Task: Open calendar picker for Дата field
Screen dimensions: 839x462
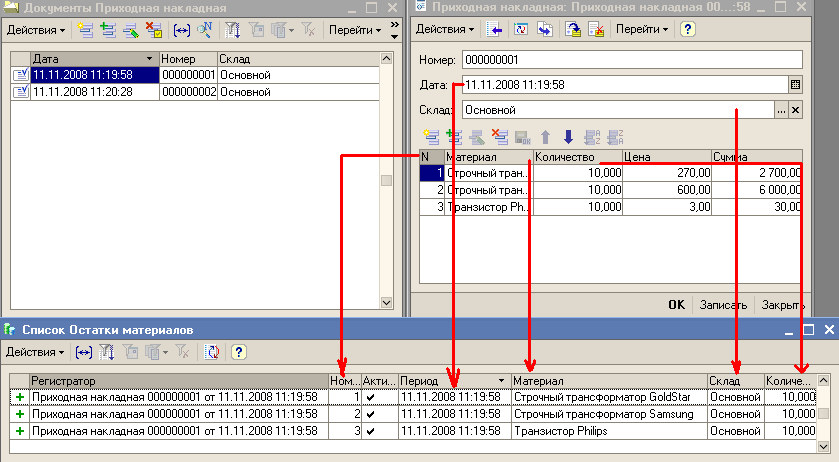Action: coord(795,85)
